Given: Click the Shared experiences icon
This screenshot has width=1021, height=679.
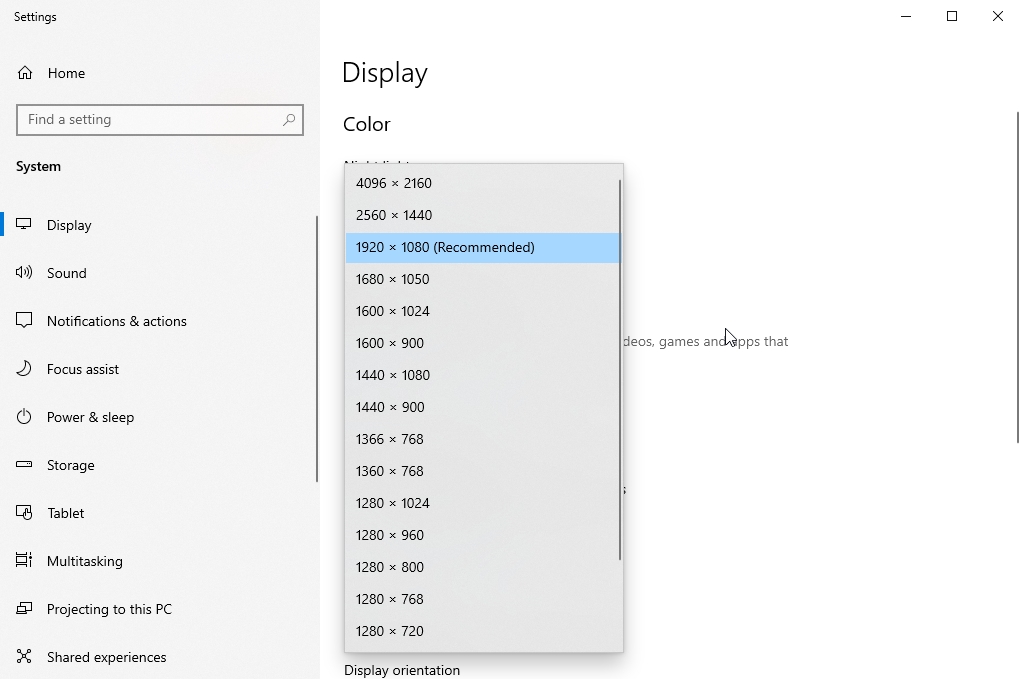Looking at the screenshot, I should (24, 656).
